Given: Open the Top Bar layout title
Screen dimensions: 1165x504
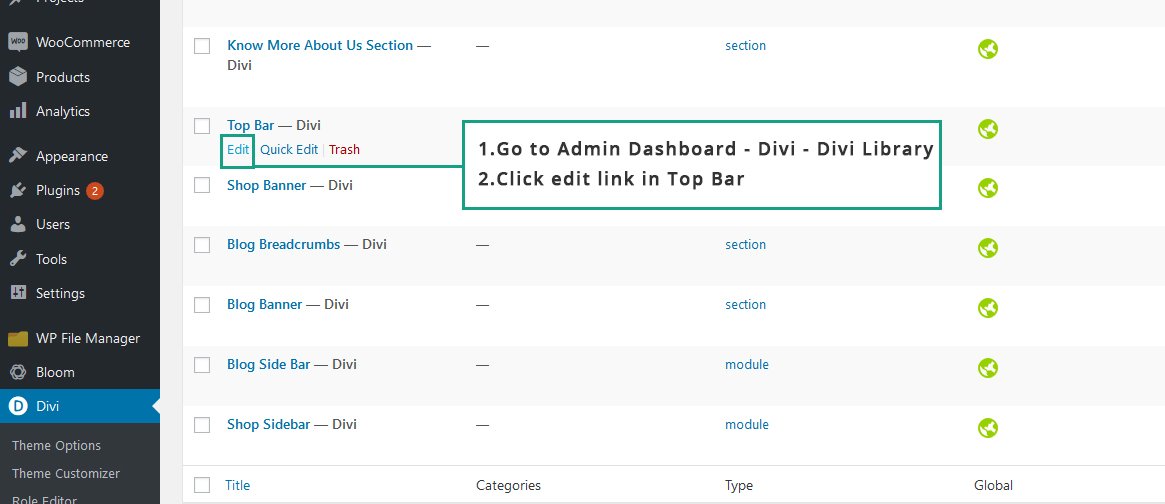Looking at the screenshot, I should [250, 126].
